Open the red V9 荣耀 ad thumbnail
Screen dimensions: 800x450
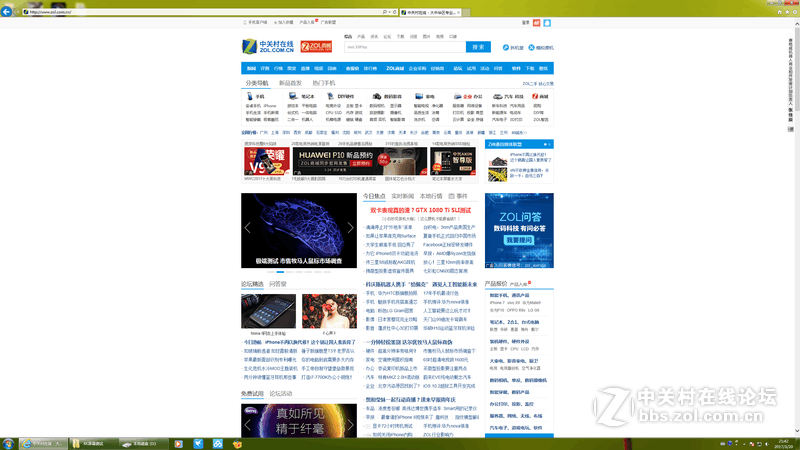(267, 161)
